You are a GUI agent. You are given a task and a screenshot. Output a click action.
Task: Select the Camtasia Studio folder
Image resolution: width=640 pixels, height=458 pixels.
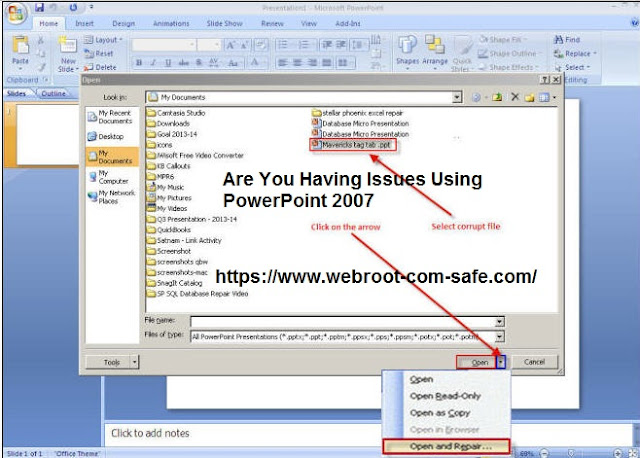(176, 113)
